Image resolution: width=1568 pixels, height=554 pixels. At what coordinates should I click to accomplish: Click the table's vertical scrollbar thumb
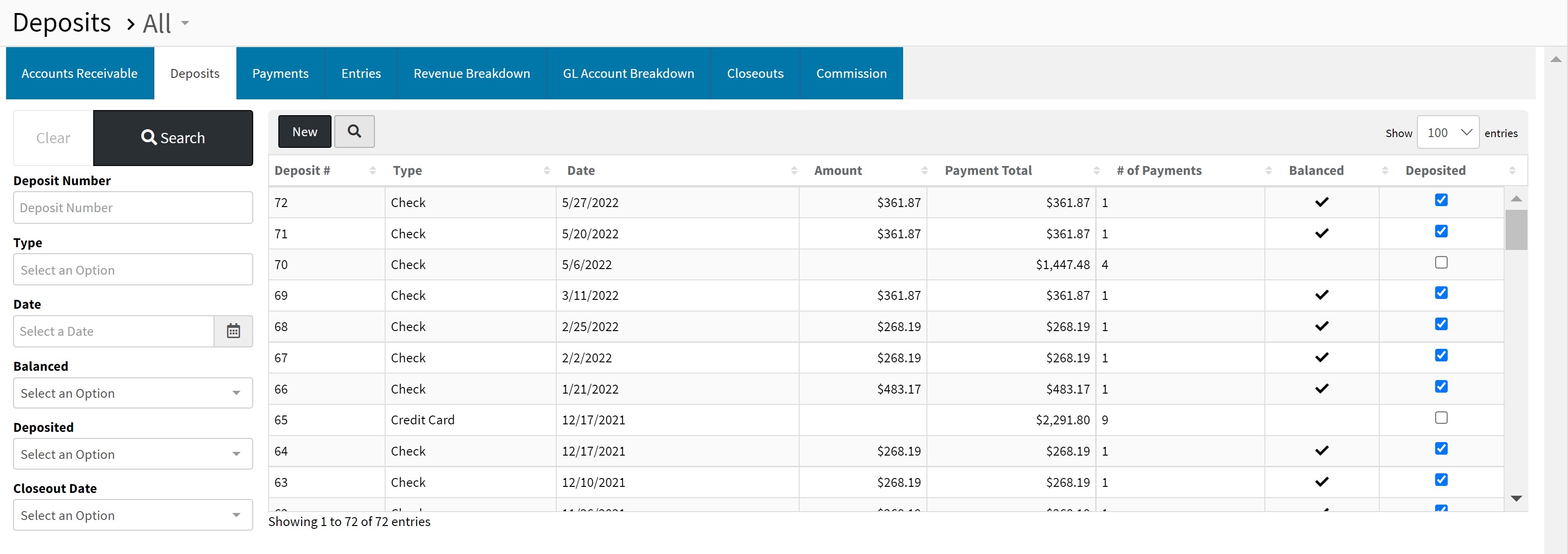1516,229
